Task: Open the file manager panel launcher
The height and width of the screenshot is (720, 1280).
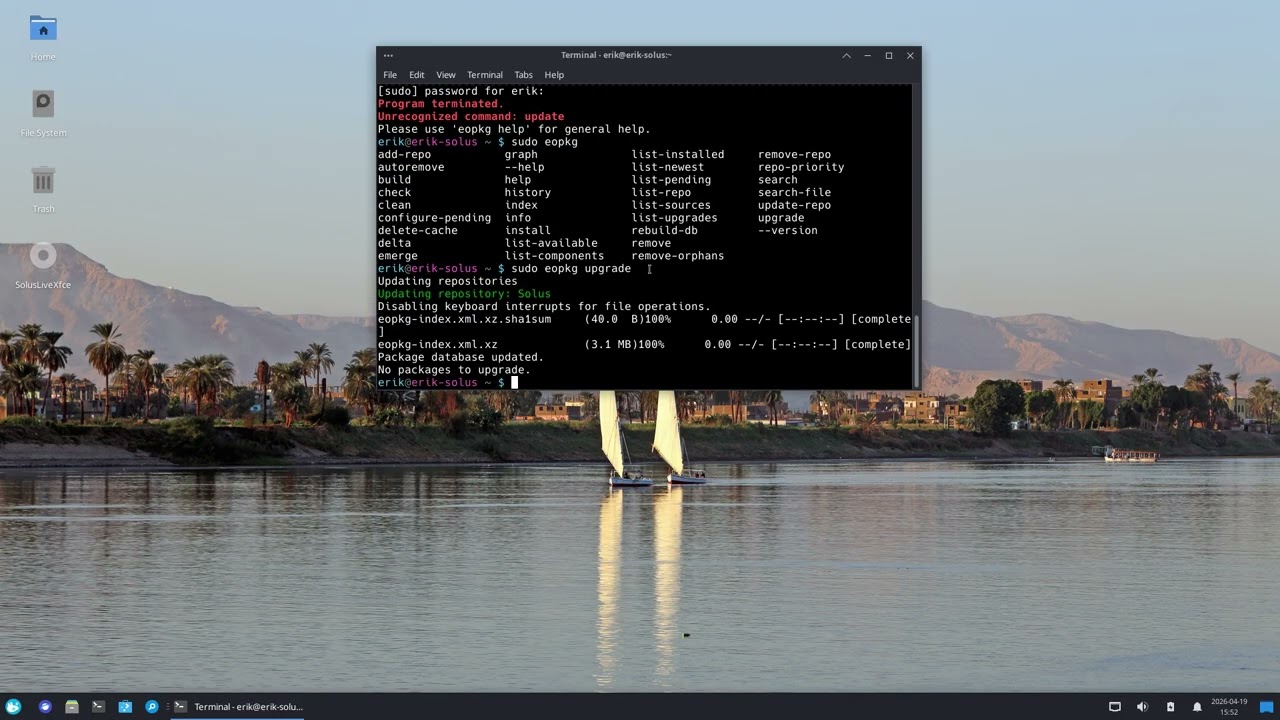Action: coord(72,706)
